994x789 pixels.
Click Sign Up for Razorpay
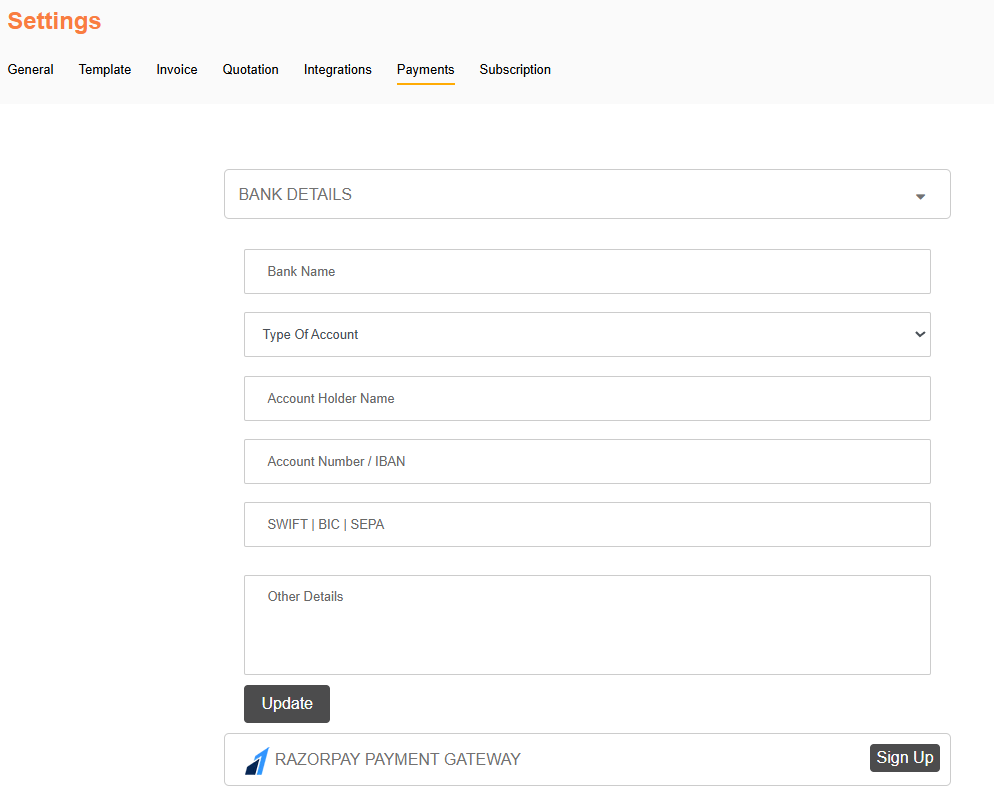click(904, 758)
